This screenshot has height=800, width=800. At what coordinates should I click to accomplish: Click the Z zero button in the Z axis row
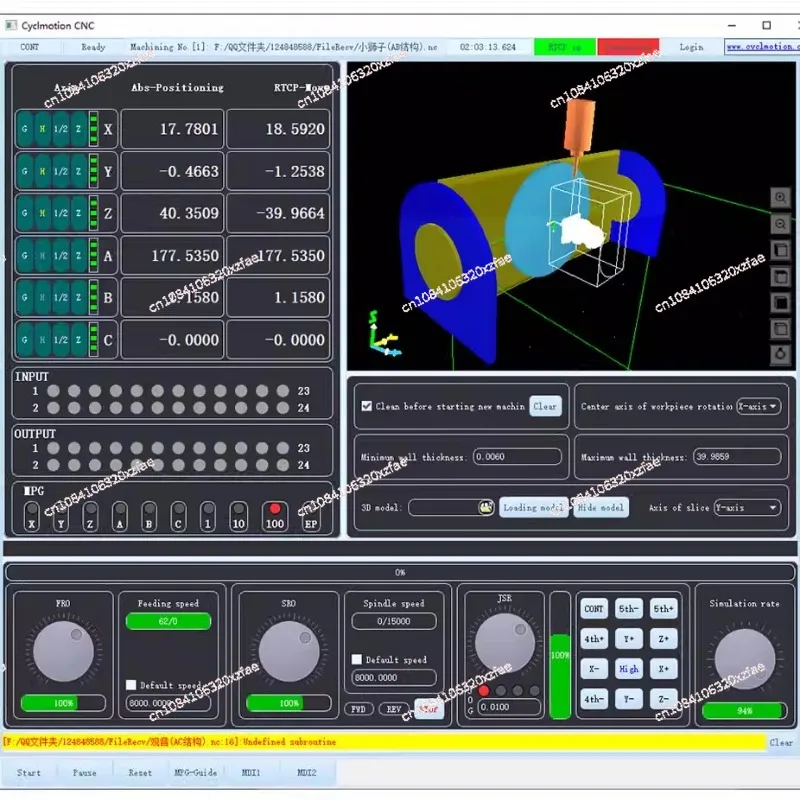[x=78, y=213]
